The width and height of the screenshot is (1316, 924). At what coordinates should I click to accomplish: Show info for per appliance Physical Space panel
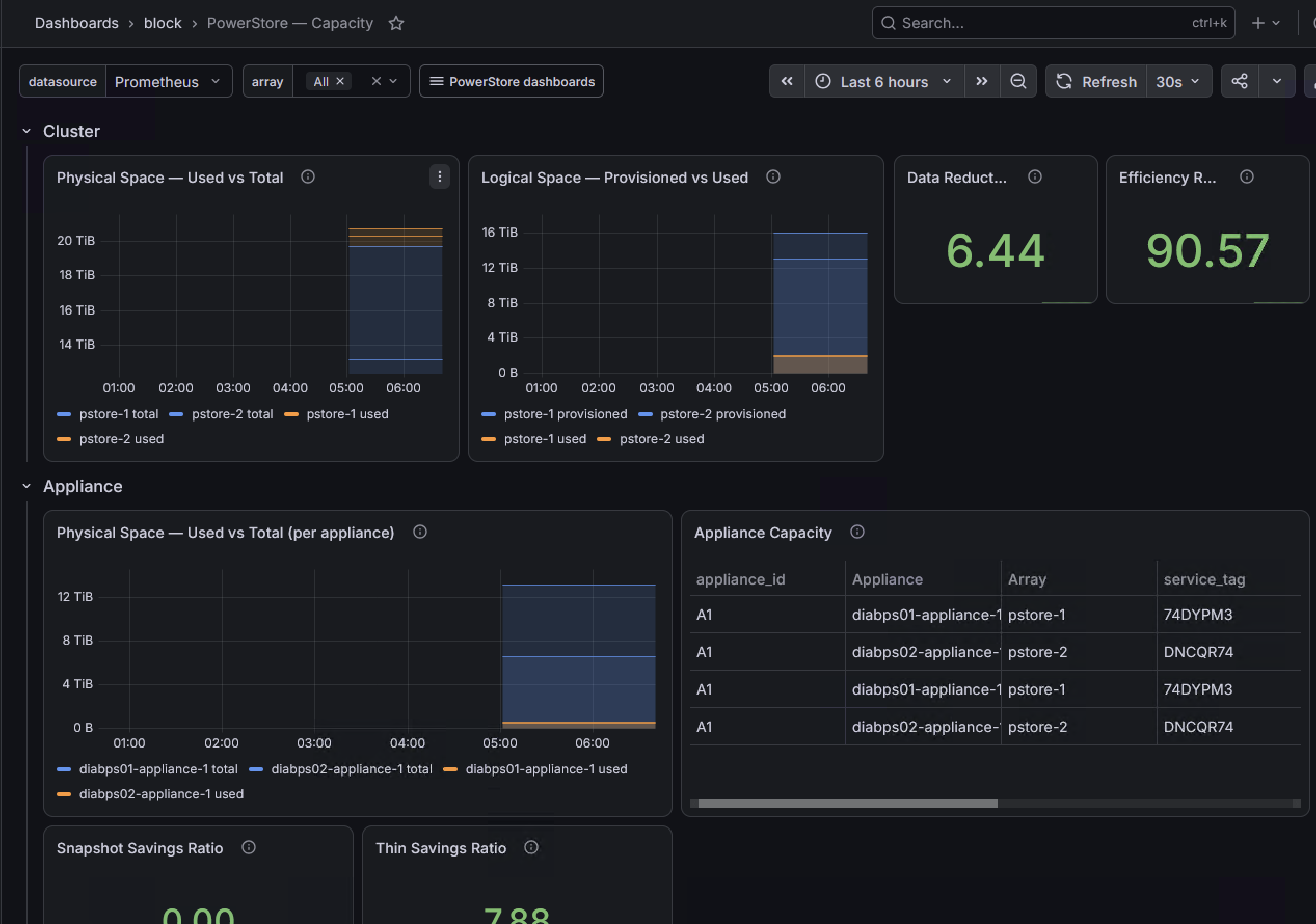pyautogui.click(x=420, y=532)
